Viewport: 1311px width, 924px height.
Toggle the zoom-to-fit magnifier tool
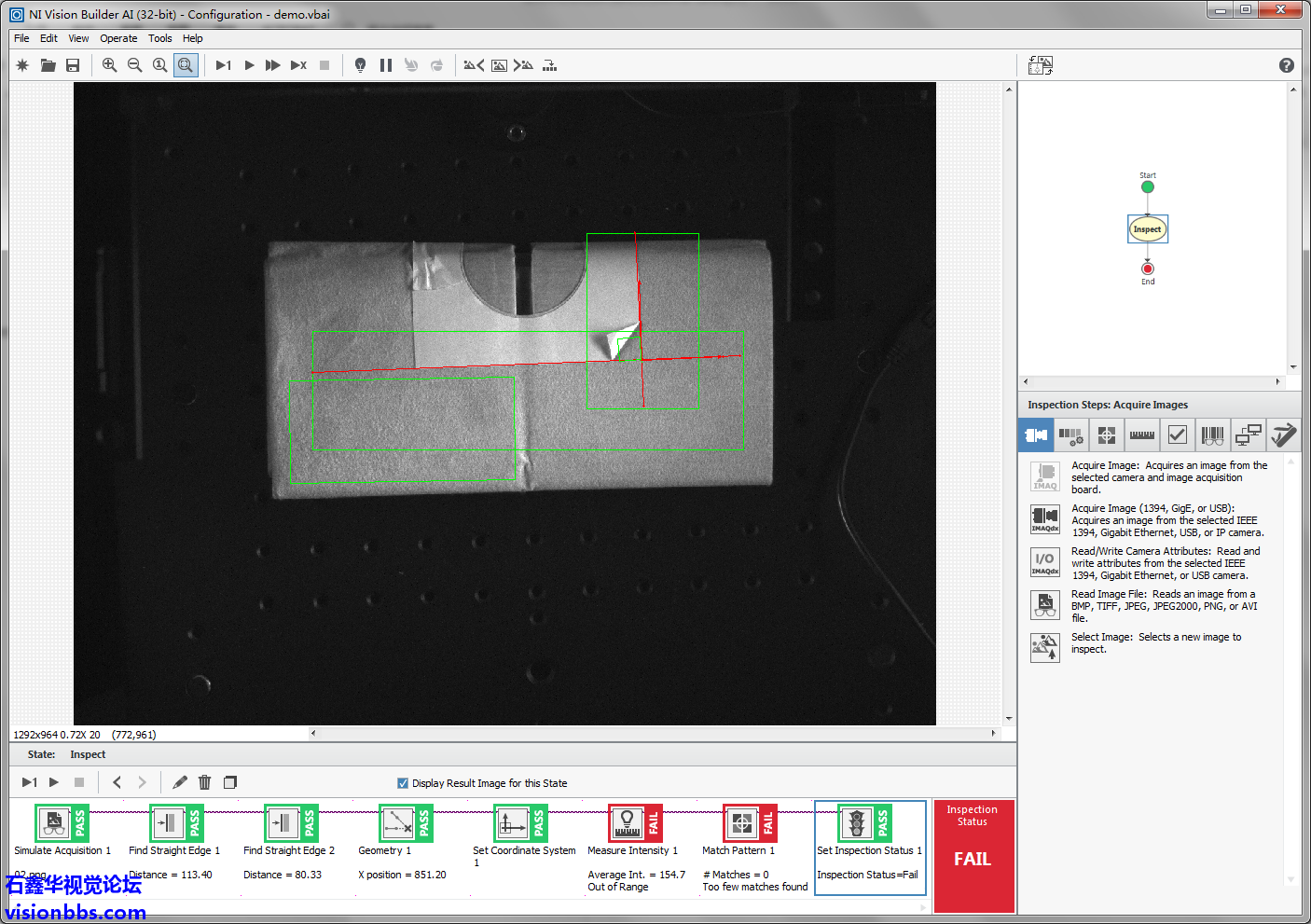coord(186,65)
